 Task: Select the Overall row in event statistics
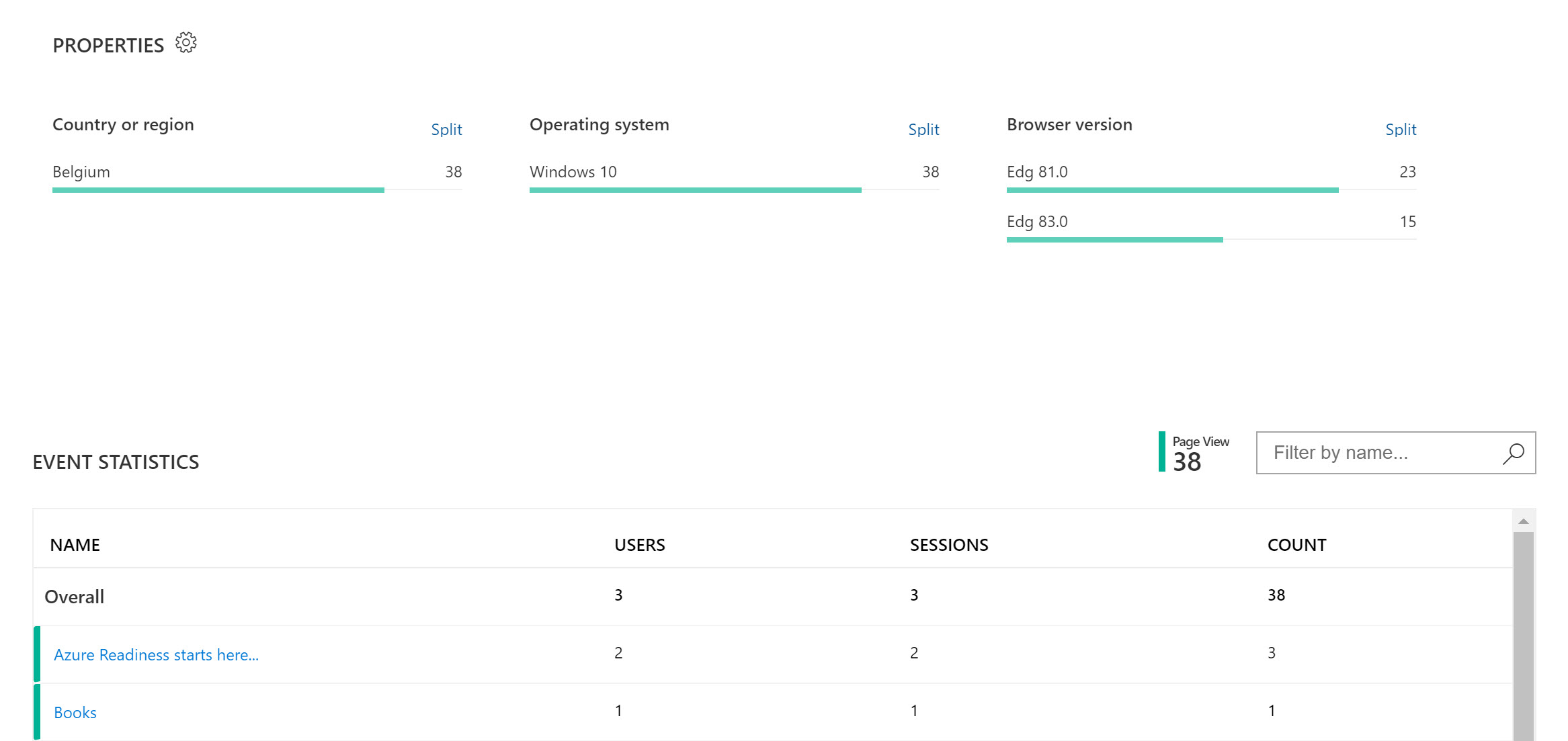[x=74, y=597]
